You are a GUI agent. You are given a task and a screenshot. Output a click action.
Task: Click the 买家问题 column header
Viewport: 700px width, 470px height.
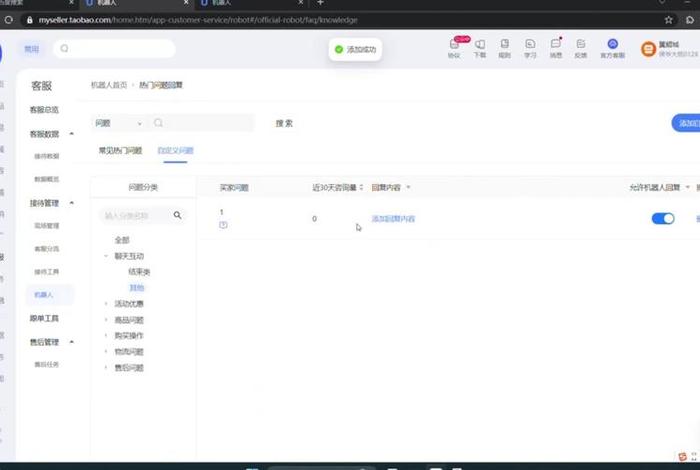(x=234, y=187)
